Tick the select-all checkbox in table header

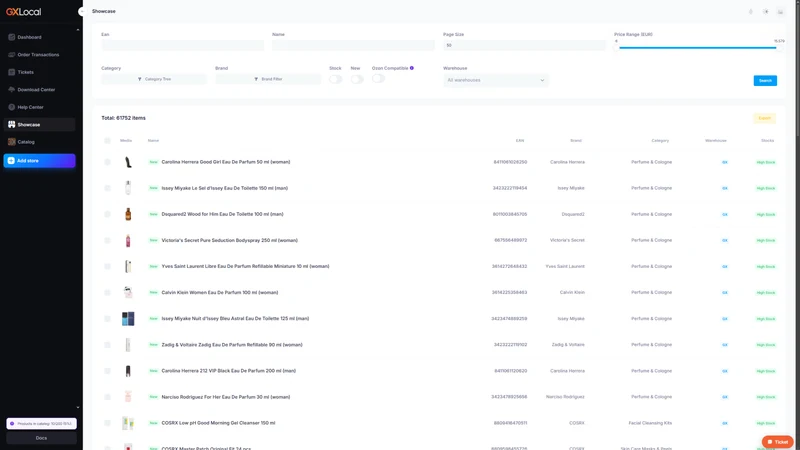(107, 140)
